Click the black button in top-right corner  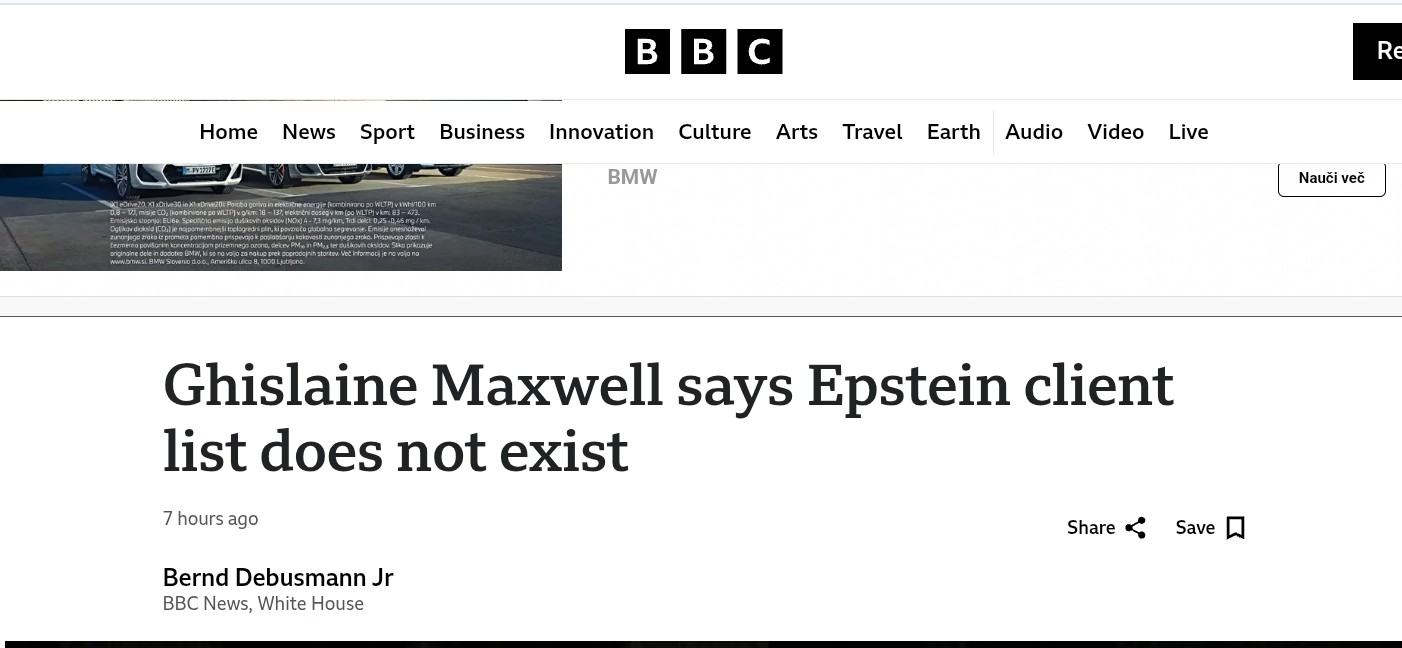(1378, 51)
